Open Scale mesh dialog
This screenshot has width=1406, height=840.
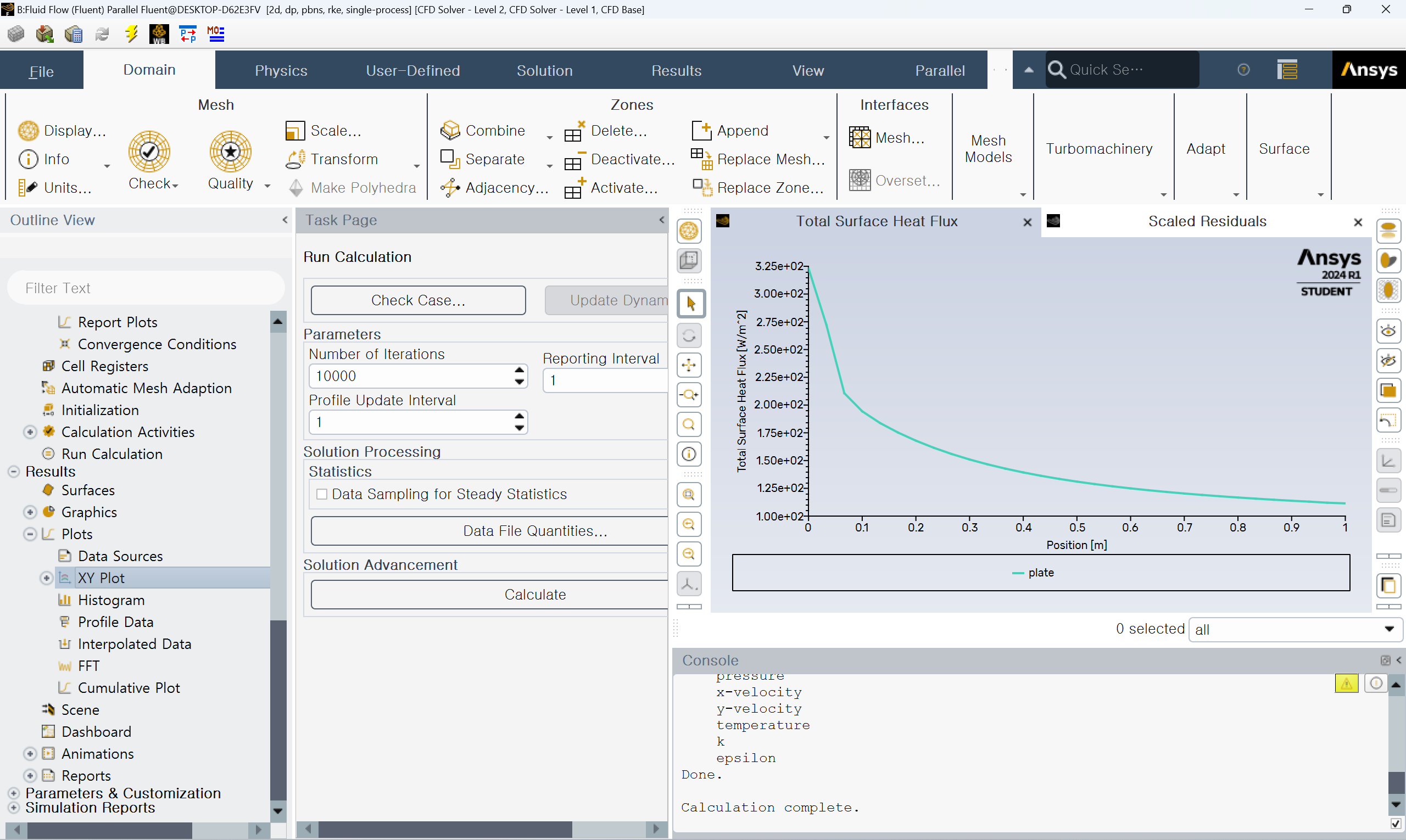(x=323, y=131)
